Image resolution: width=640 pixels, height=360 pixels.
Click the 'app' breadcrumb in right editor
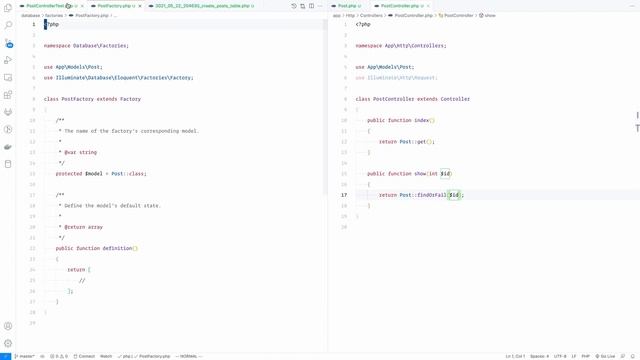337,16
